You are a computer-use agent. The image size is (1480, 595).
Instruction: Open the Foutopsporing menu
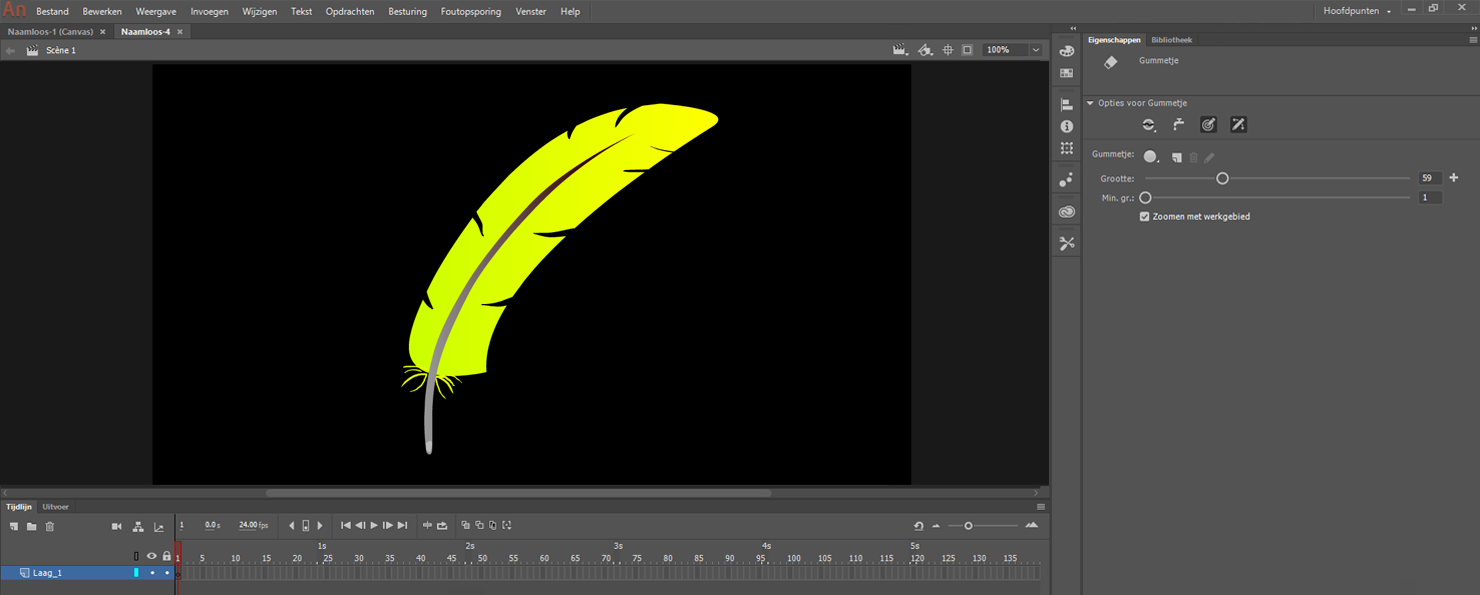(471, 12)
